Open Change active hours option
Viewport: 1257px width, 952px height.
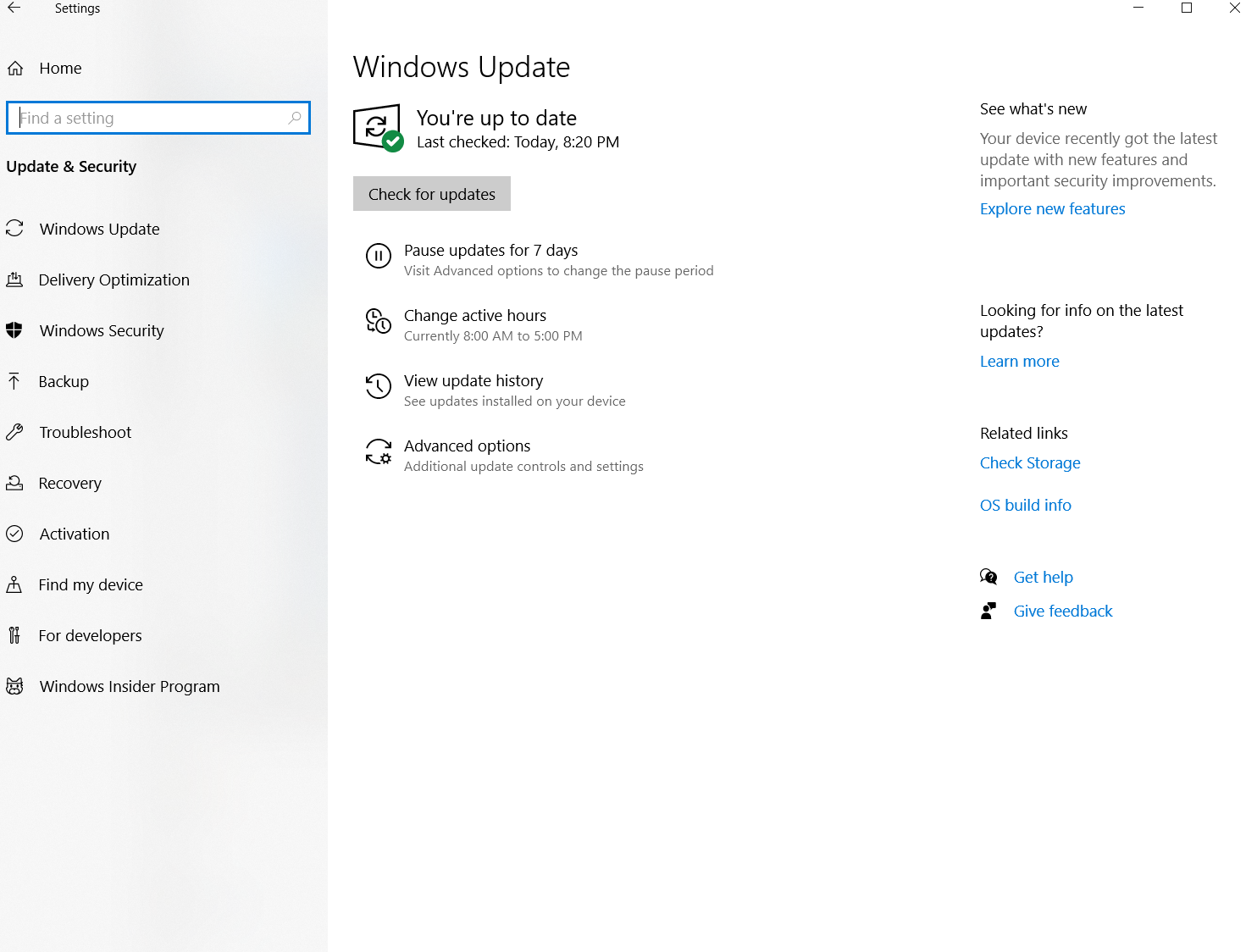click(475, 316)
